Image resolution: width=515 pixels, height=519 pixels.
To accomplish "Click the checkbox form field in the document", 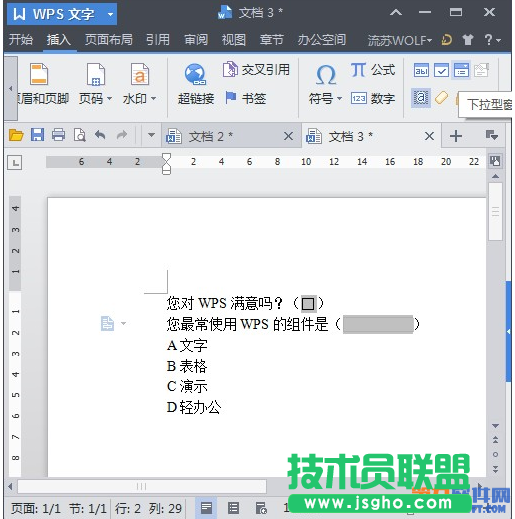I will [x=308, y=304].
